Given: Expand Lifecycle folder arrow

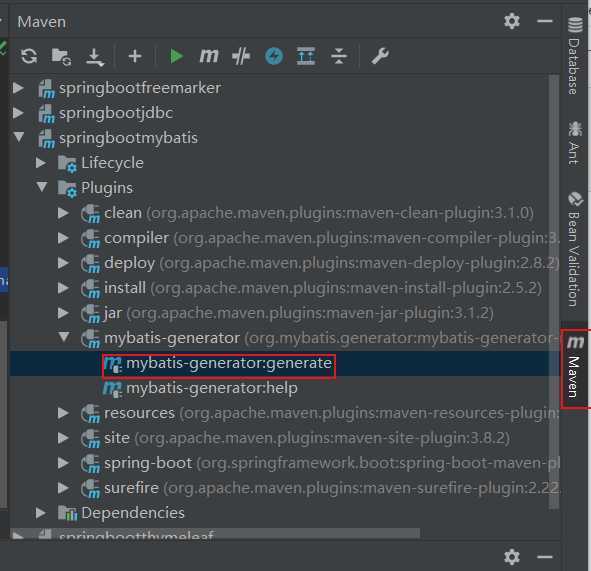Looking at the screenshot, I should [x=41, y=163].
